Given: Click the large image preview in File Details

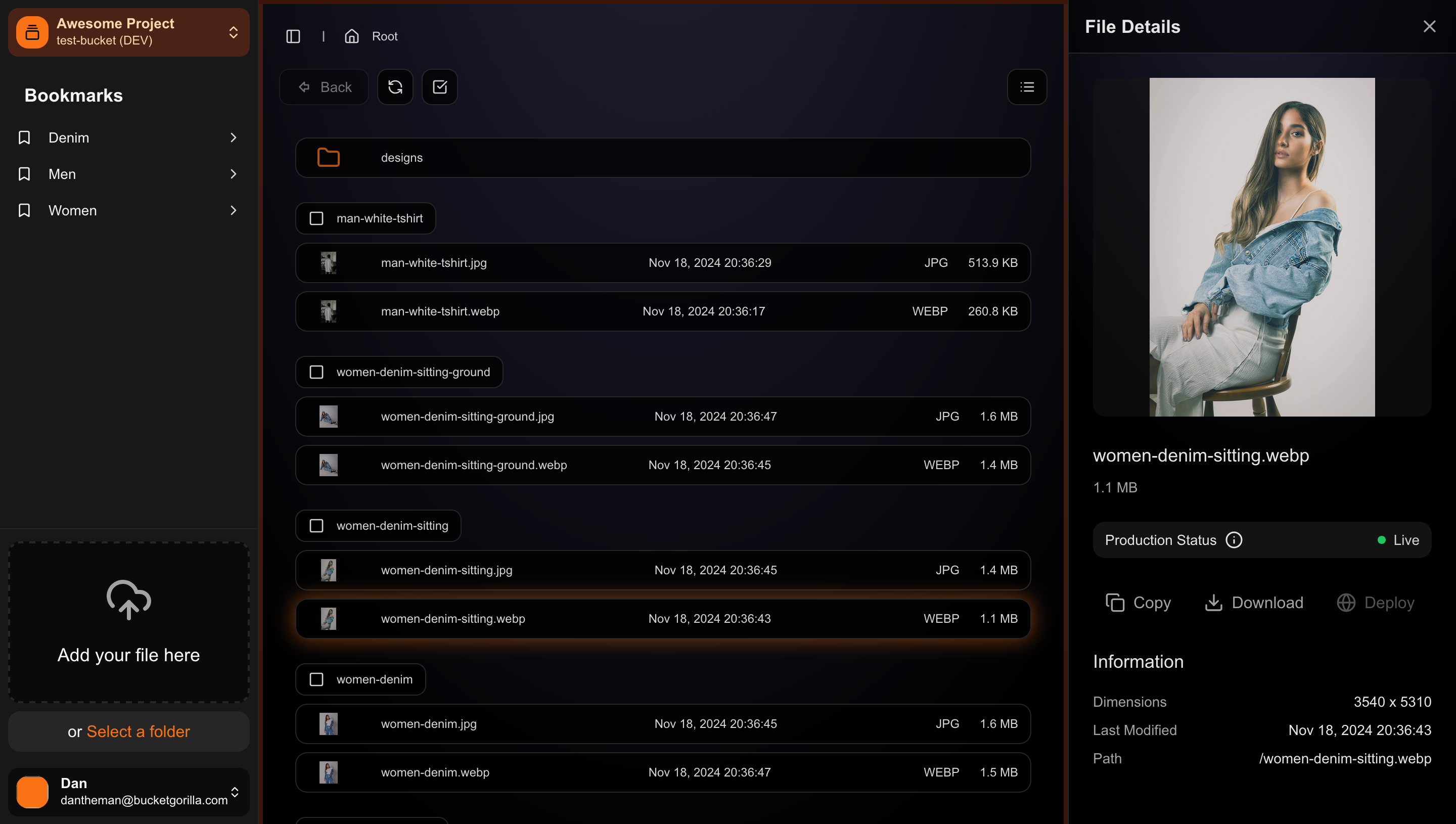Looking at the screenshot, I should [x=1261, y=247].
